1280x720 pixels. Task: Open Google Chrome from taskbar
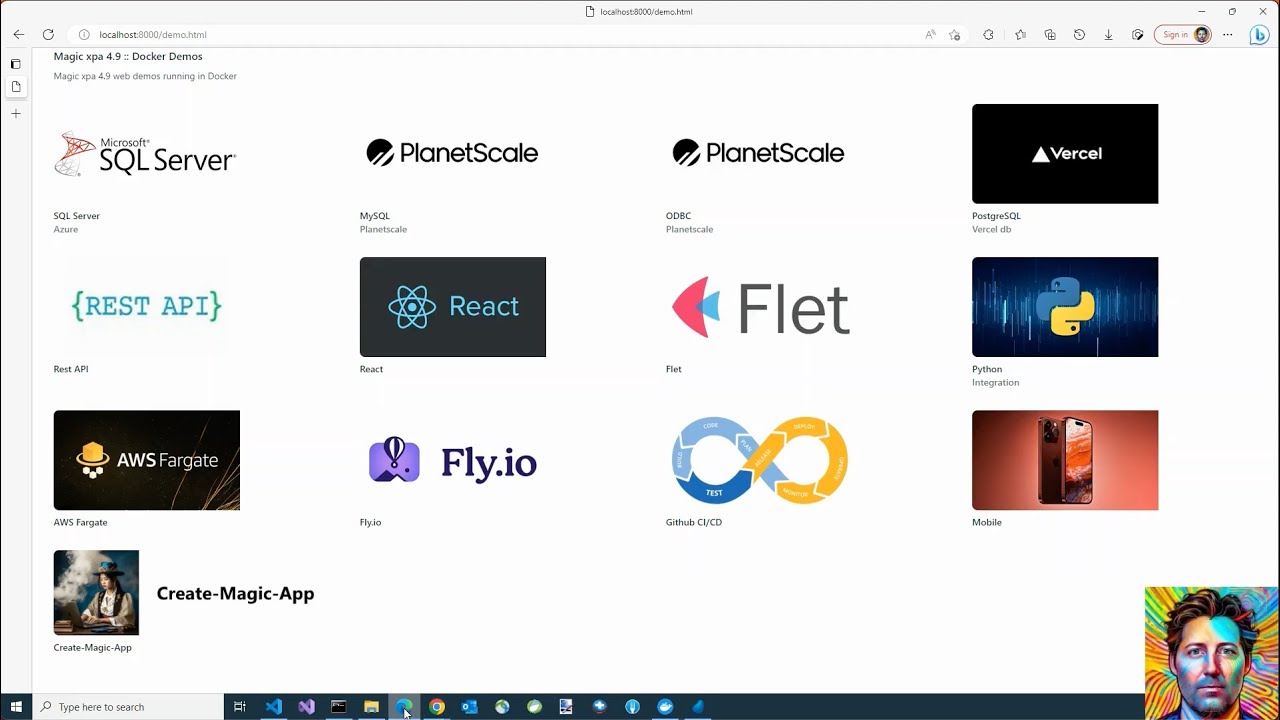coord(437,707)
